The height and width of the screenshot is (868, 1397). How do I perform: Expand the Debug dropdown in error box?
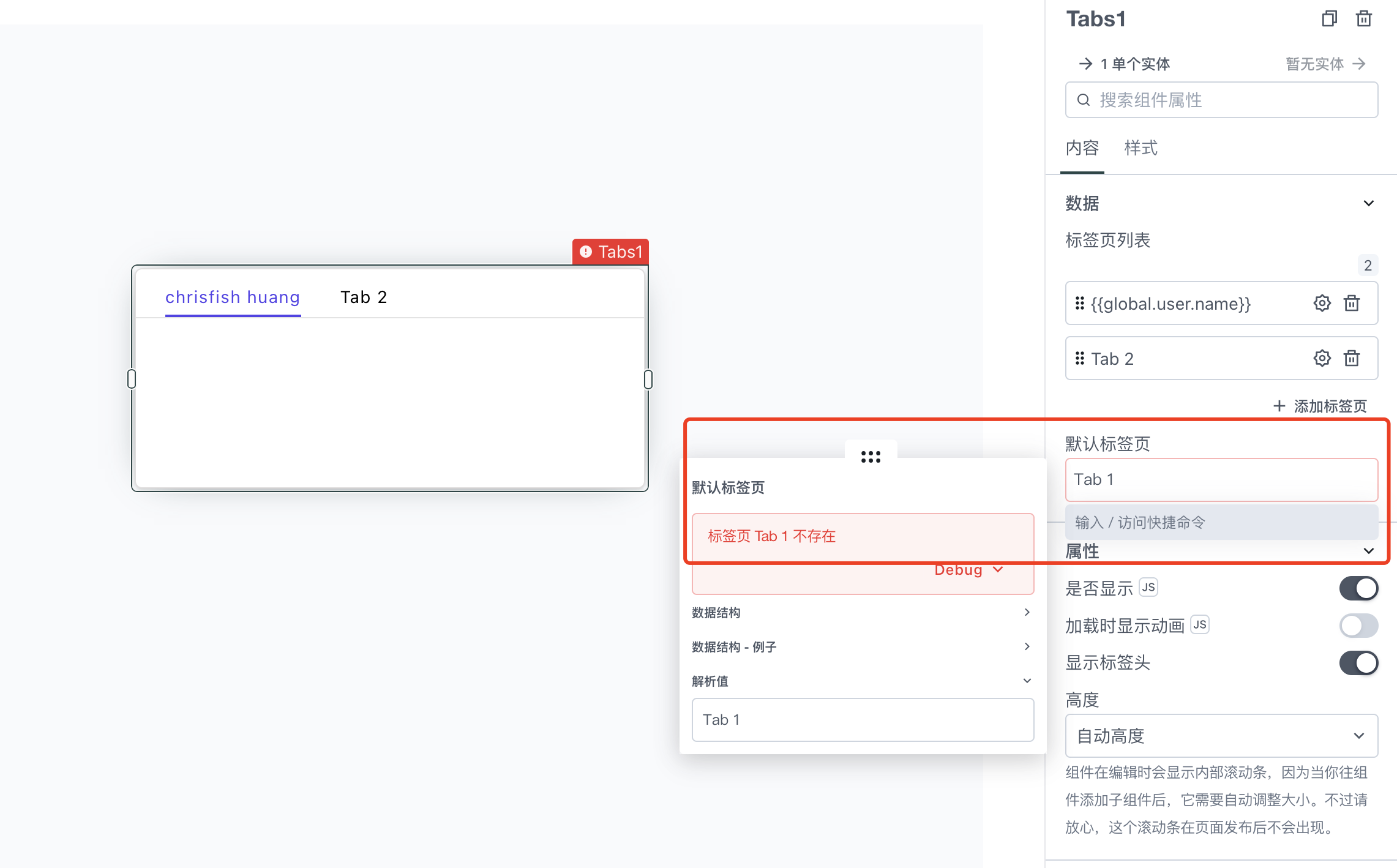click(968, 570)
